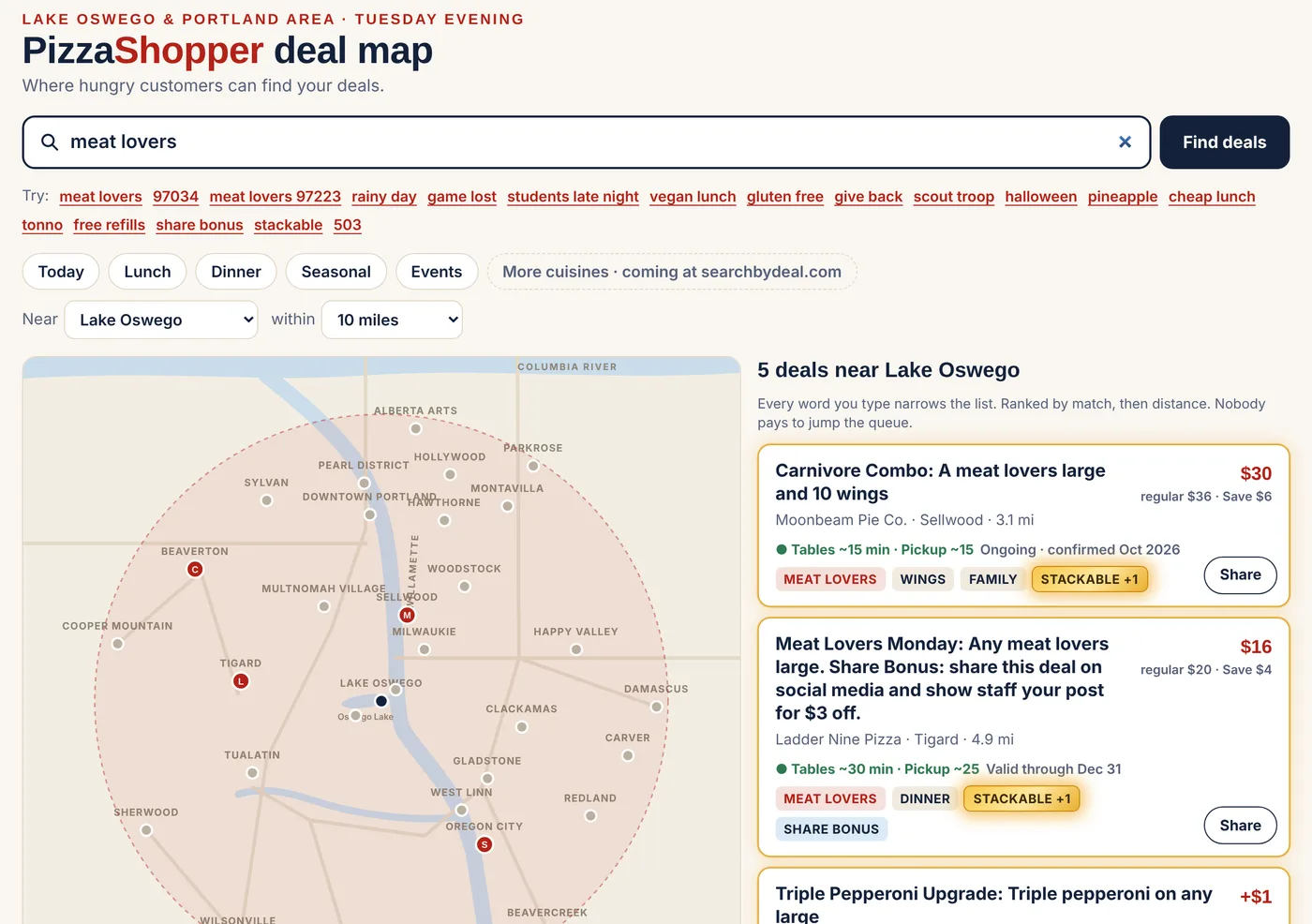Try the 'share bonus' search suggestion
The image size is (1312, 924).
[200, 225]
